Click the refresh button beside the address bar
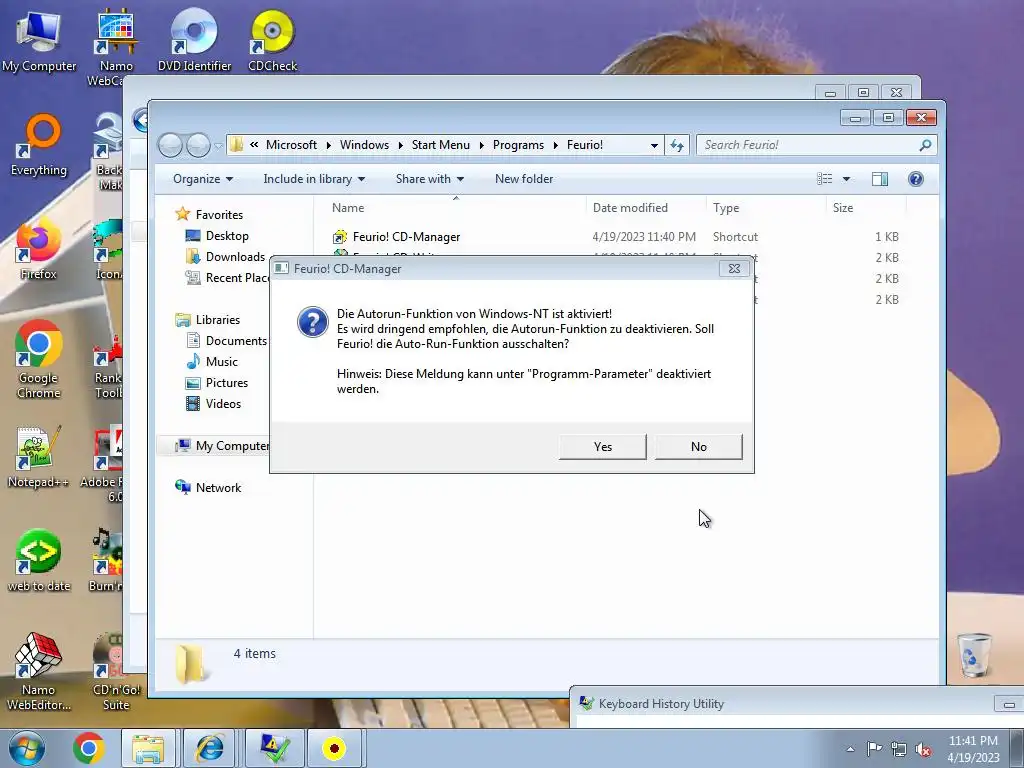Viewport: 1024px width, 768px height. click(x=677, y=145)
